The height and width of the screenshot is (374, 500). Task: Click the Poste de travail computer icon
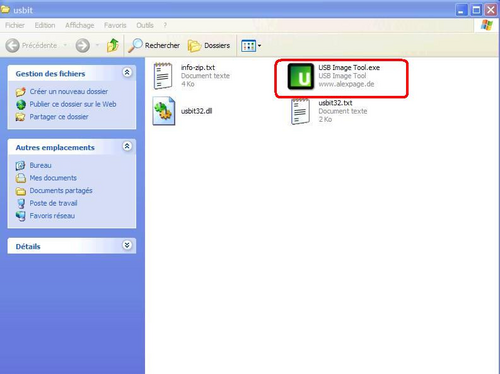tap(21, 203)
